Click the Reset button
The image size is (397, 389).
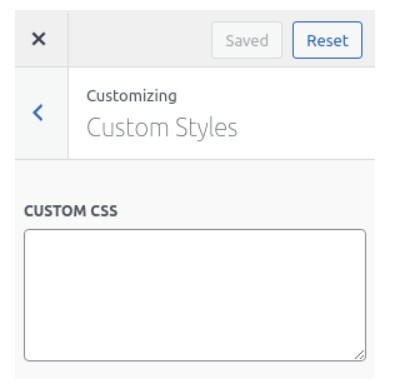[327, 40]
